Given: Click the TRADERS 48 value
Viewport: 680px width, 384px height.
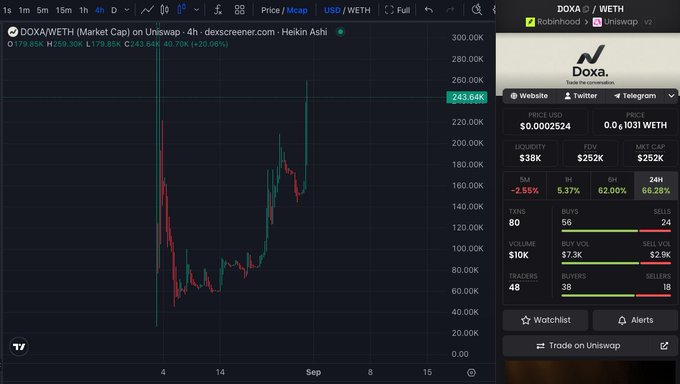Looking at the screenshot, I should point(514,287).
